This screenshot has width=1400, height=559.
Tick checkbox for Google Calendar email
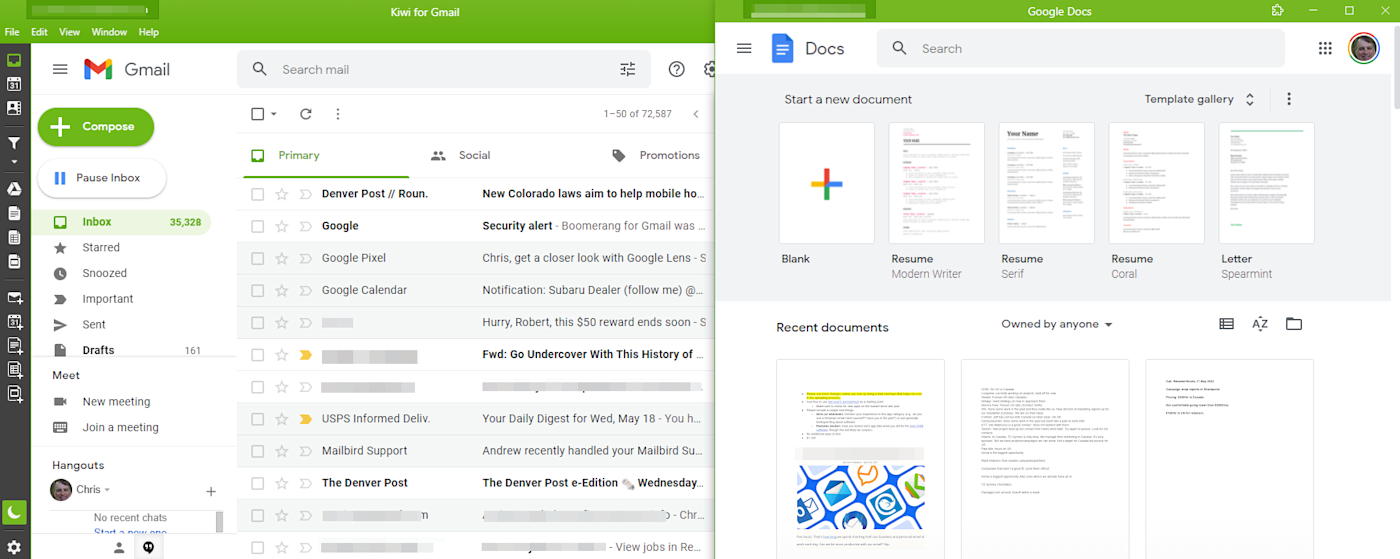[x=257, y=290]
